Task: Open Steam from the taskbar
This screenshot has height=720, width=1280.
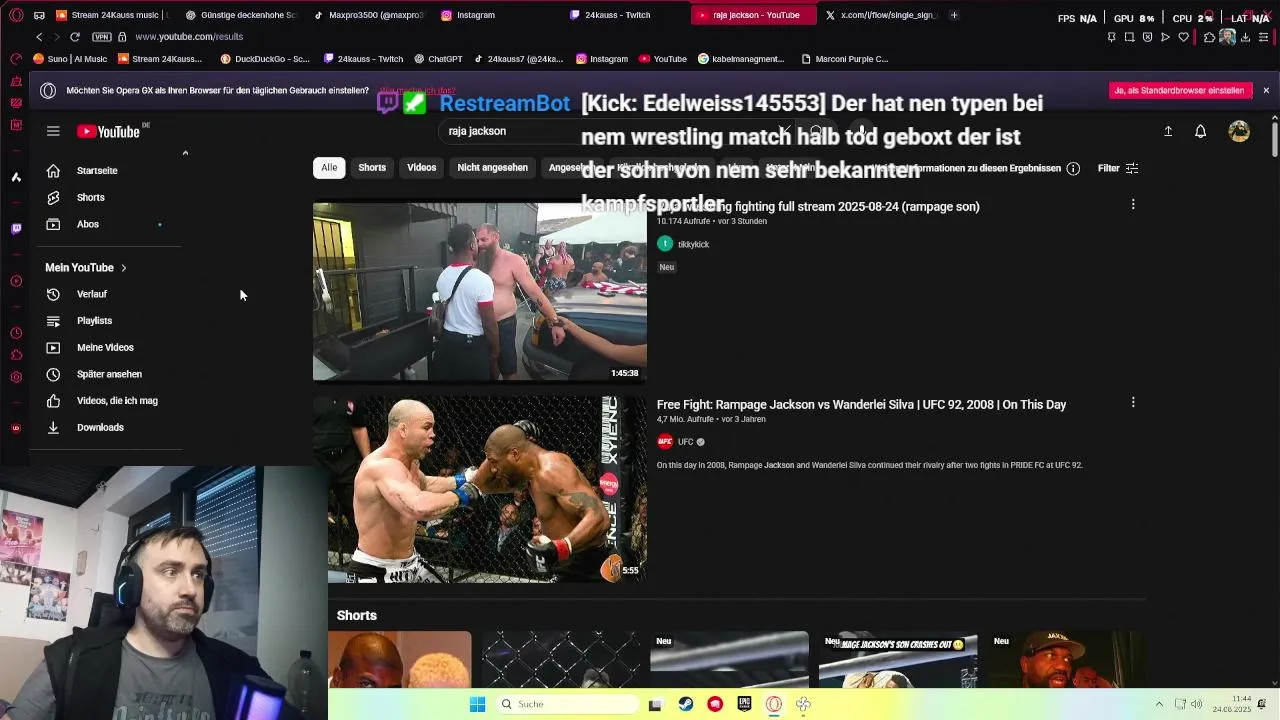Action: 685,704
